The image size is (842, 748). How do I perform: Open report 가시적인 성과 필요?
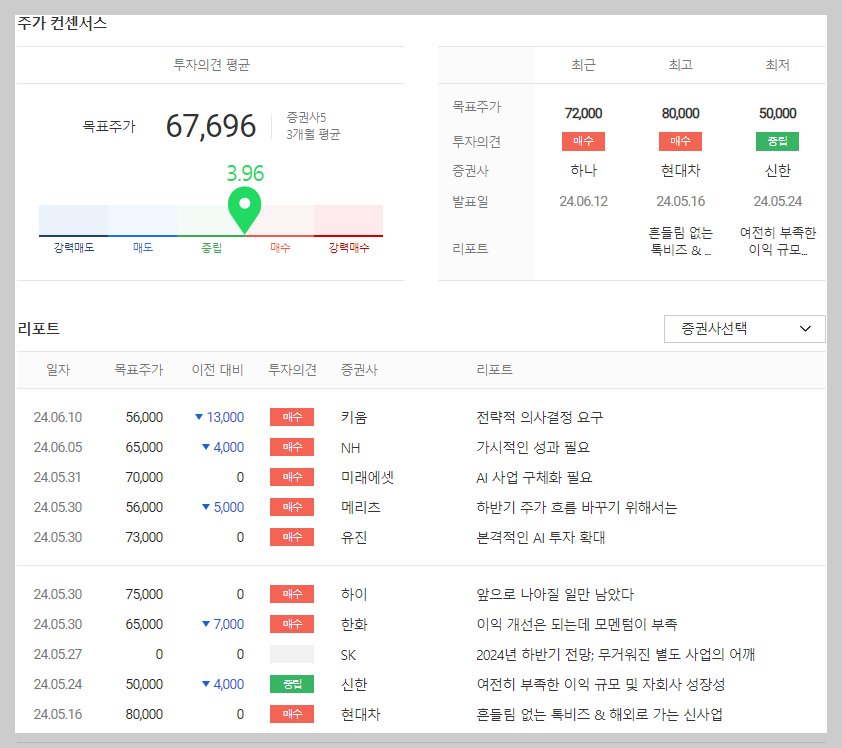click(533, 447)
